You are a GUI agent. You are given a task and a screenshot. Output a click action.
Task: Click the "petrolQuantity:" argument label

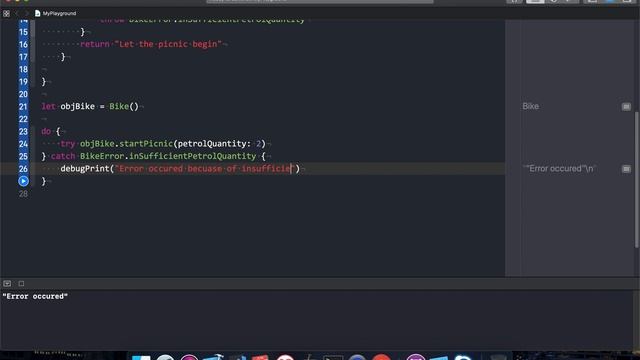coord(214,144)
